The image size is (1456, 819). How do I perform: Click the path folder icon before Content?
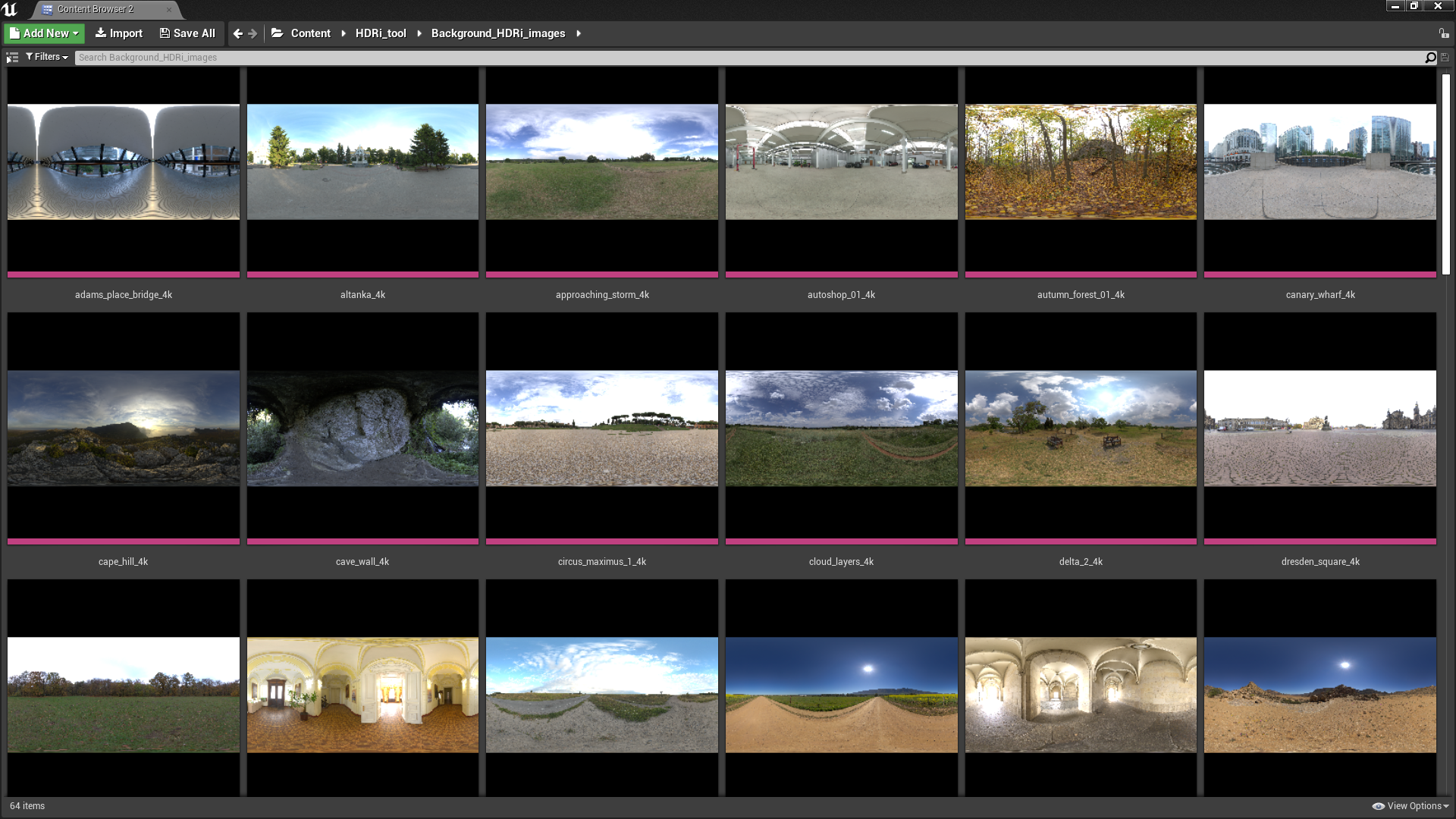pyautogui.click(x=278, y=33)
